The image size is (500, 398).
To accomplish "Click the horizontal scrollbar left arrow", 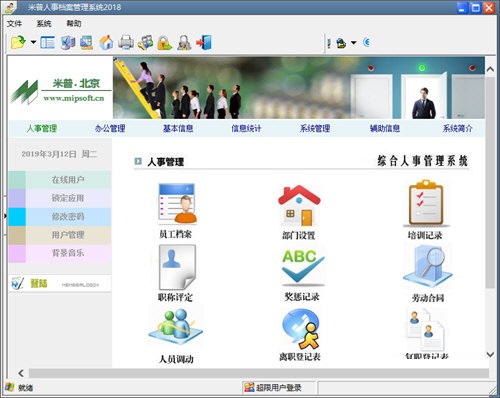I will [x=21, y=373].
